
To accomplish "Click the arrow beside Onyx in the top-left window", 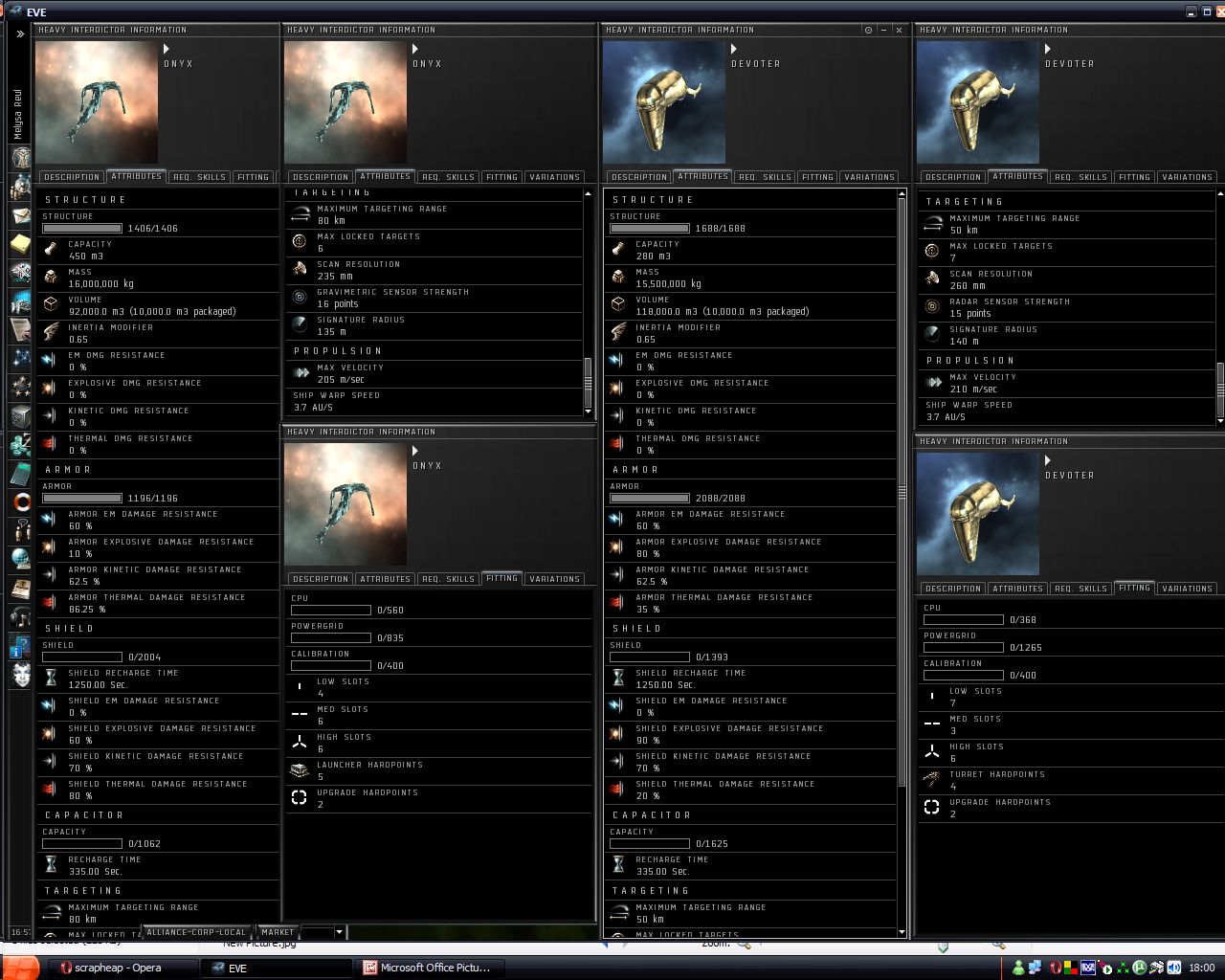I will coord(167,49).
